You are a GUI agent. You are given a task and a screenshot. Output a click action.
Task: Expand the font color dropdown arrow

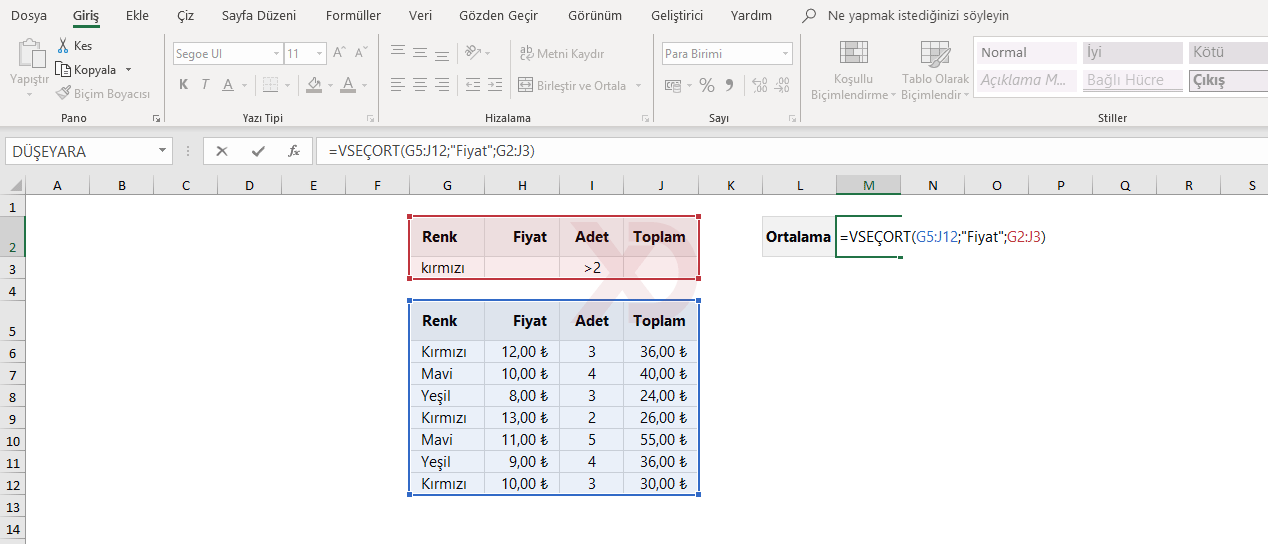pyautogui.click(x=363, y=85)
